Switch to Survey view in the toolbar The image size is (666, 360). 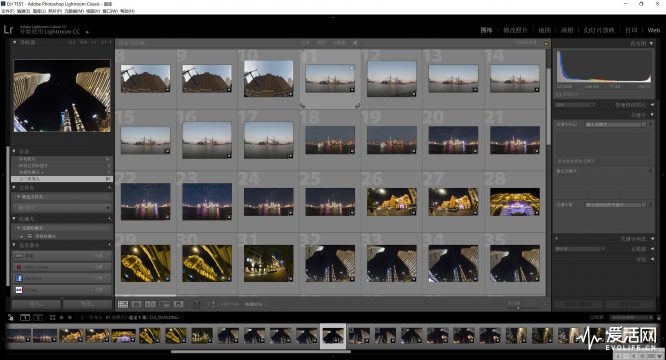[x=164, y=304]
